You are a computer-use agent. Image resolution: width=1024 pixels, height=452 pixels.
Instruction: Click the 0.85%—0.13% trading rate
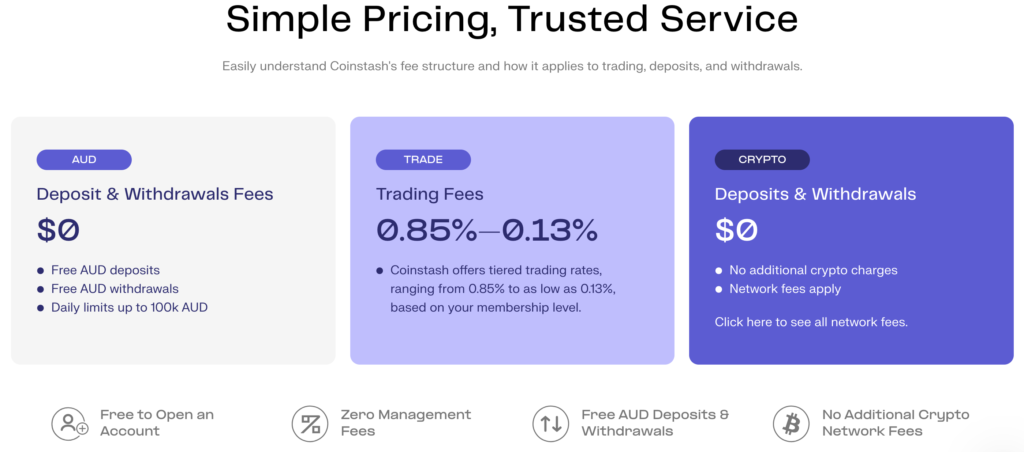point(487,230)
